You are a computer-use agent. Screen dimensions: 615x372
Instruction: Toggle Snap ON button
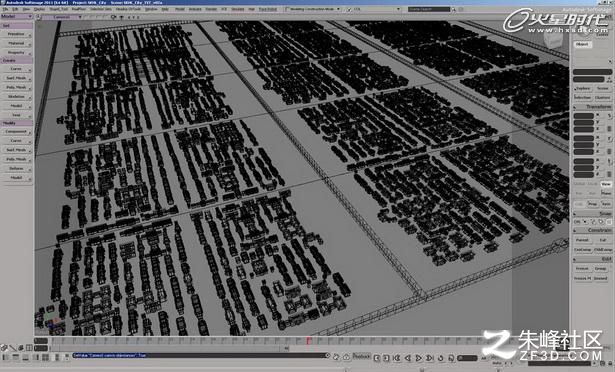[x=577, y=222]
